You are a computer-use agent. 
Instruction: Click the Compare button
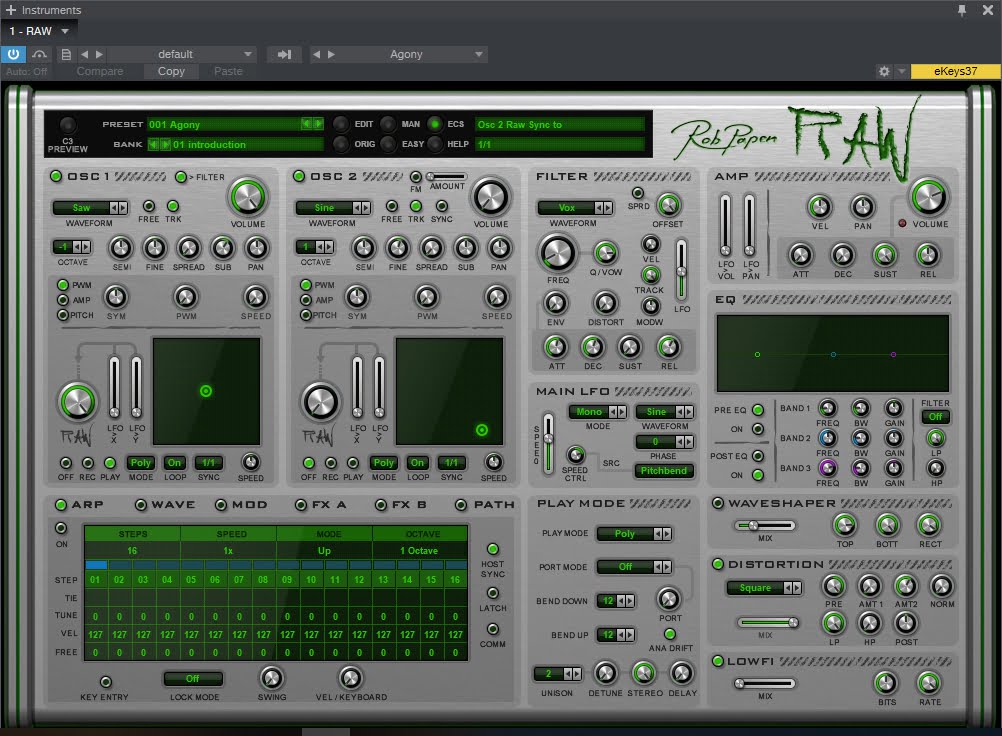tap(100, 71)
